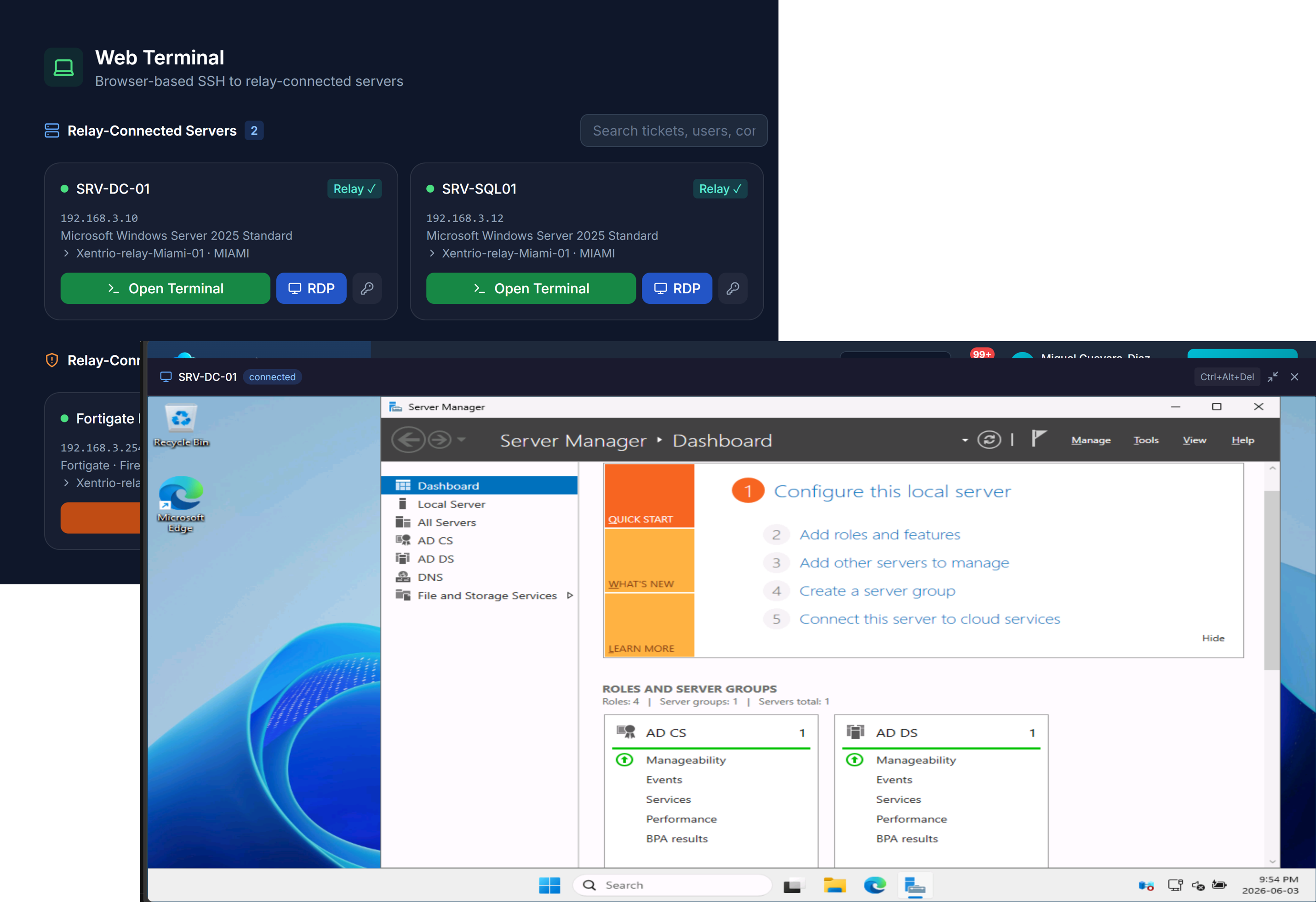This screenshot has height=902, width=1316.
Task: Open the AD CS role tile header
Action: click(711, 733)
